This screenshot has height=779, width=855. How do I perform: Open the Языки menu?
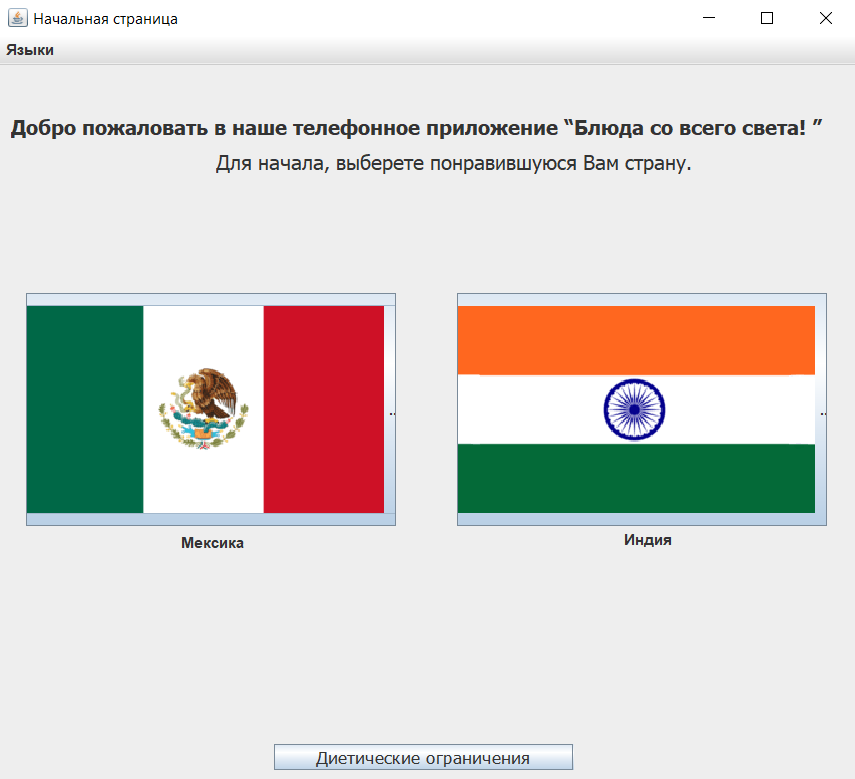coord(30,50)
